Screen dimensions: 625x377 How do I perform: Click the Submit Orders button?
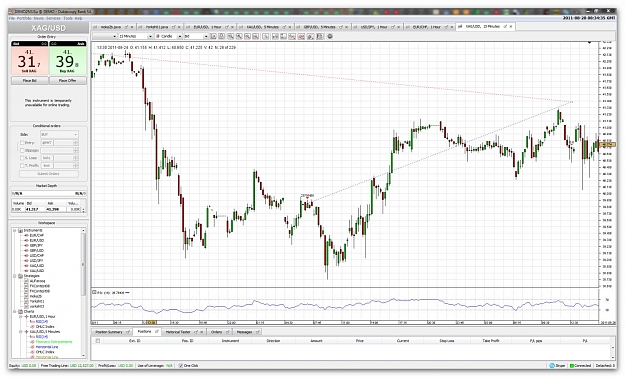coord(49,174)
